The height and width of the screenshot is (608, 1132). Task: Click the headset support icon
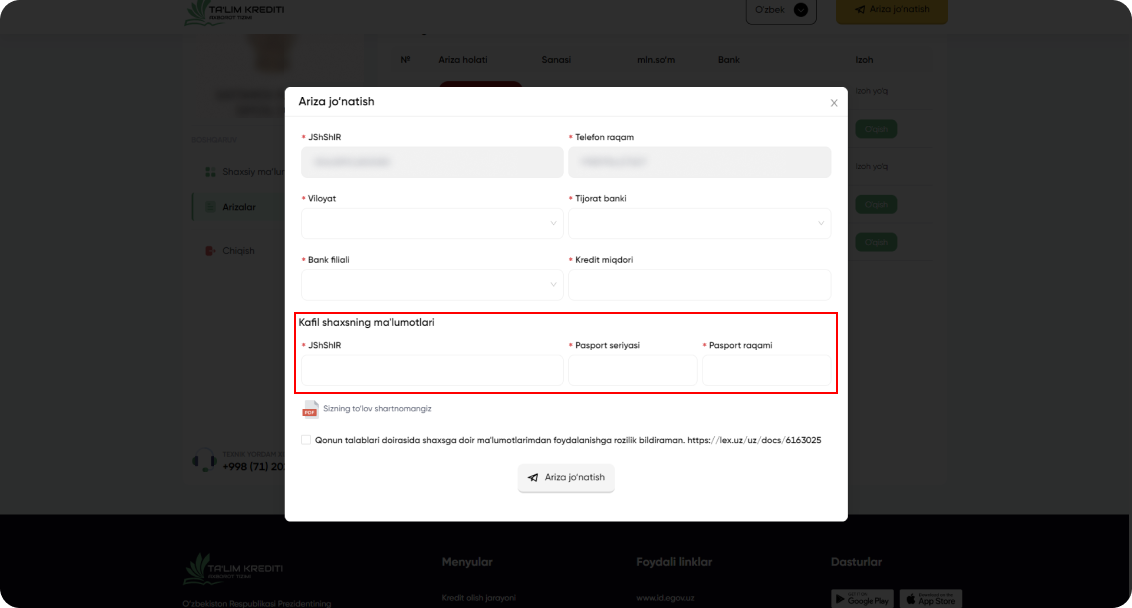pyautogui.click(x=204, y=460)
